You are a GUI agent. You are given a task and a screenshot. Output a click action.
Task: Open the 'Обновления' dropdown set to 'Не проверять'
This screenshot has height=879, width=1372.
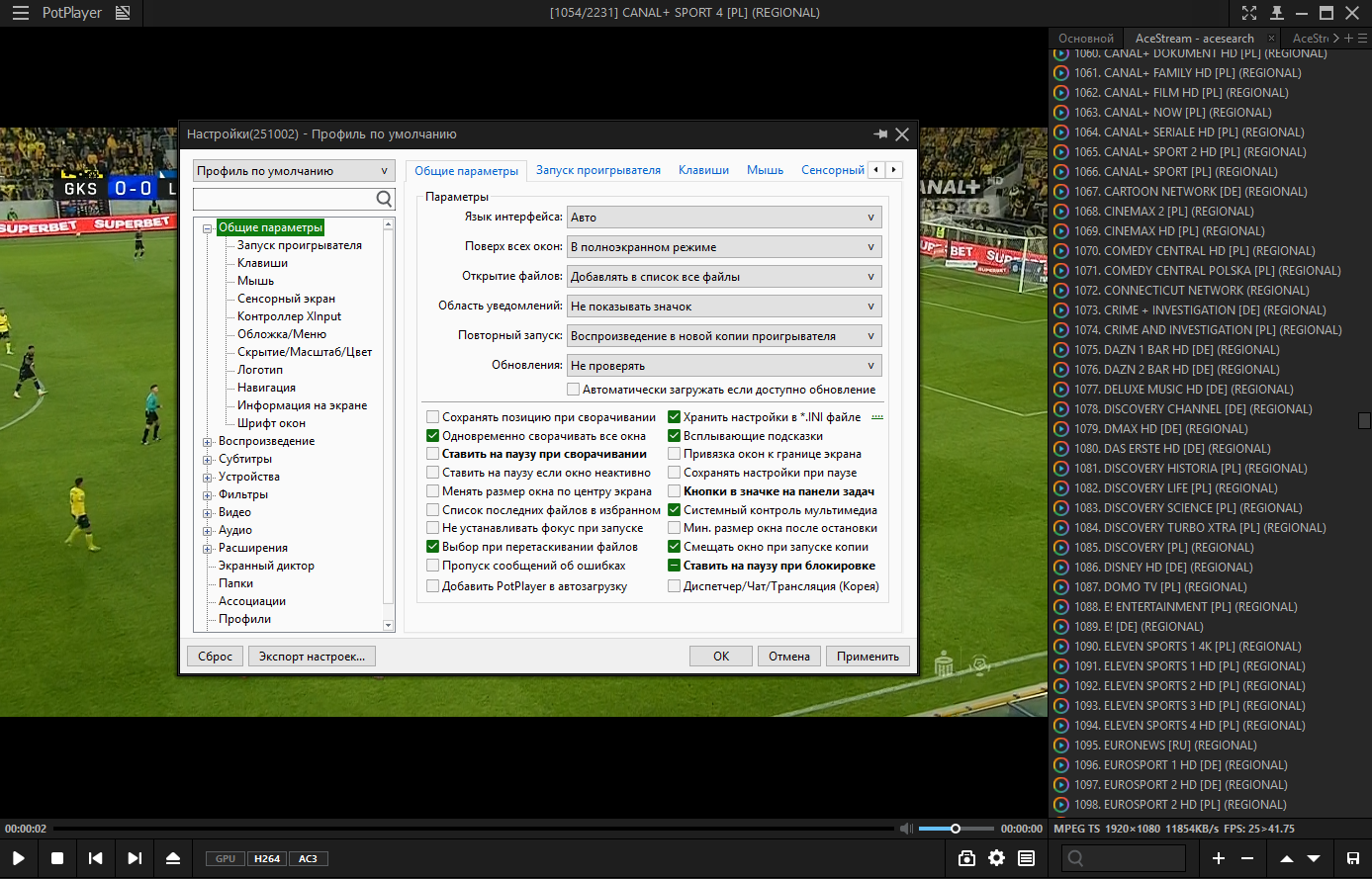point(723,366)
